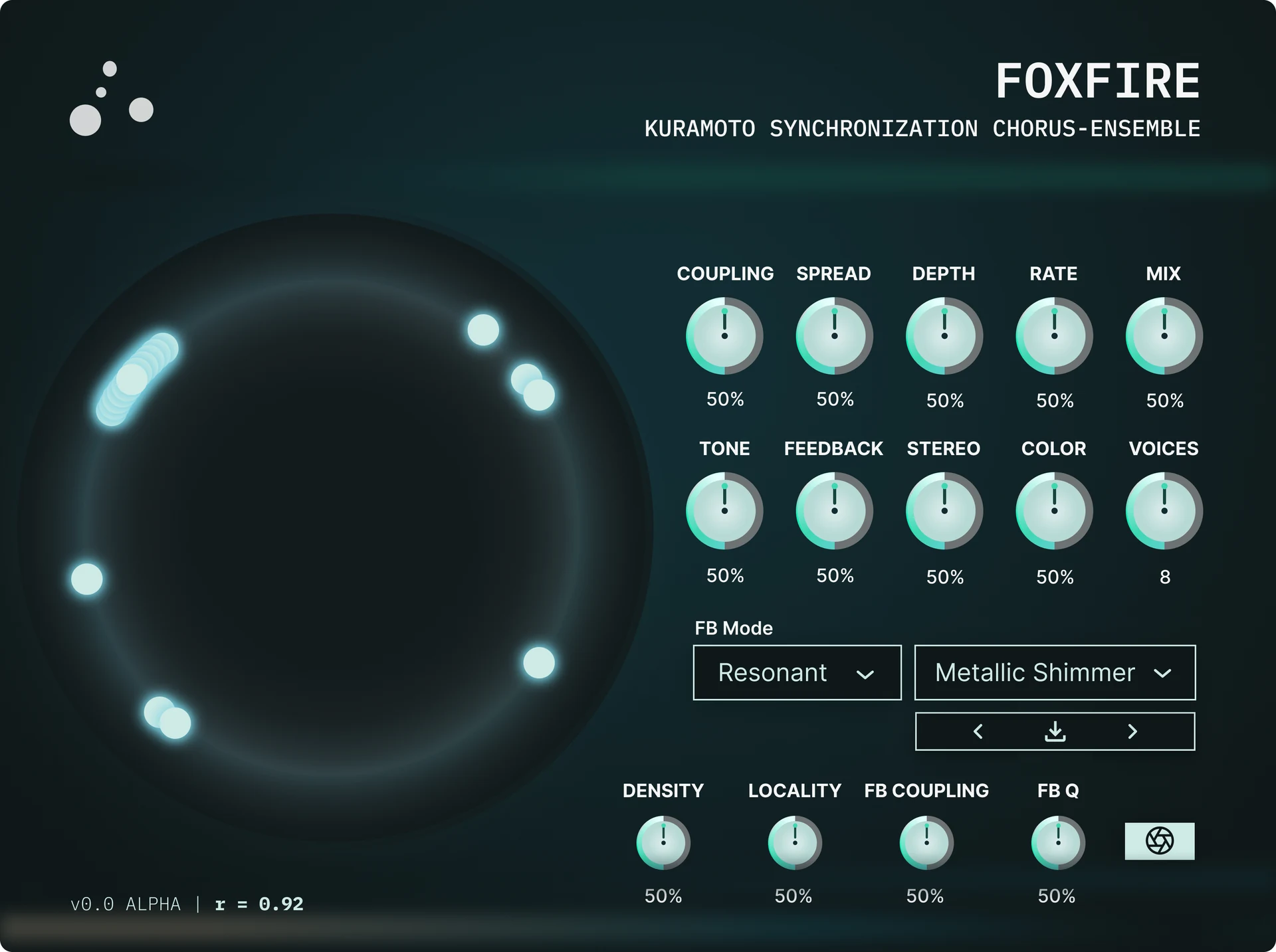The image size is (1276, 952).
Task: Click the Kuramoto Synchronization Chorus-Ensemble subtitle
Action: point(922,128)
